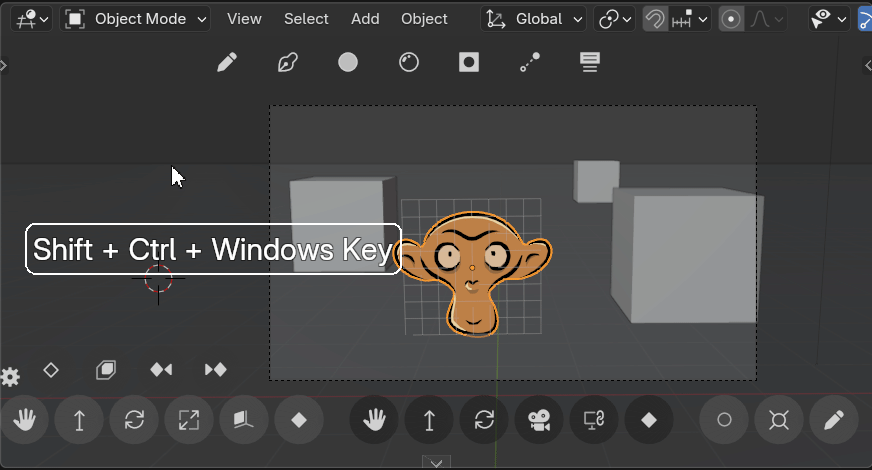Open the pivot point dropdown

[615, 19]
